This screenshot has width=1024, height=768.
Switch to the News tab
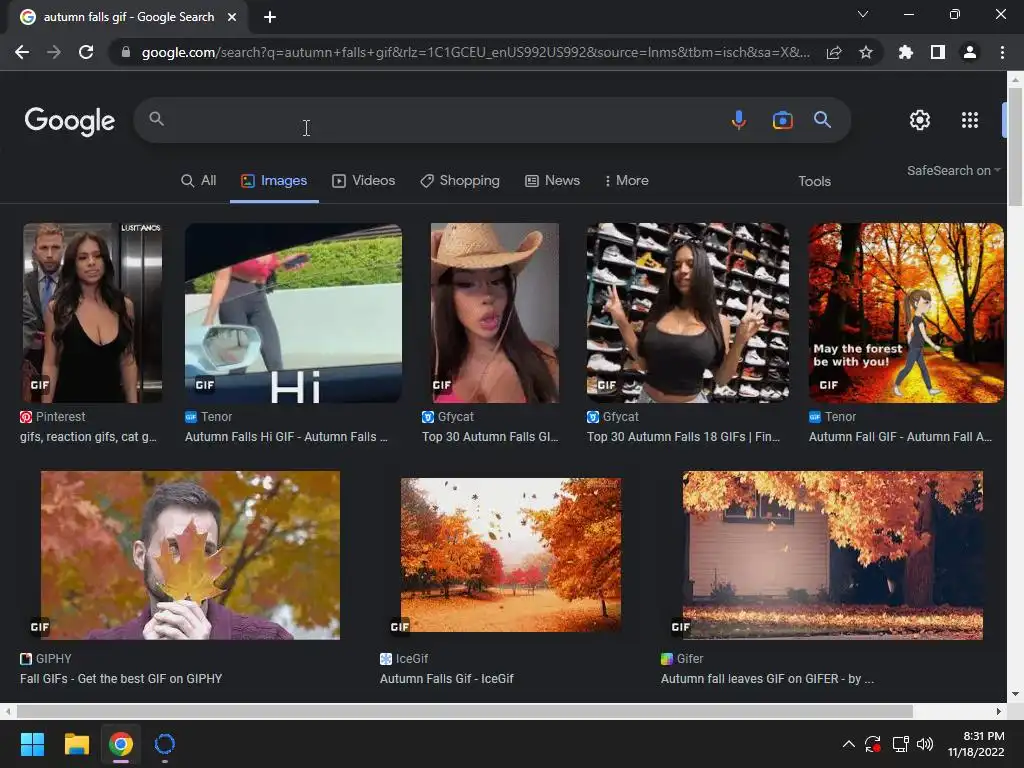click(552, 181)
